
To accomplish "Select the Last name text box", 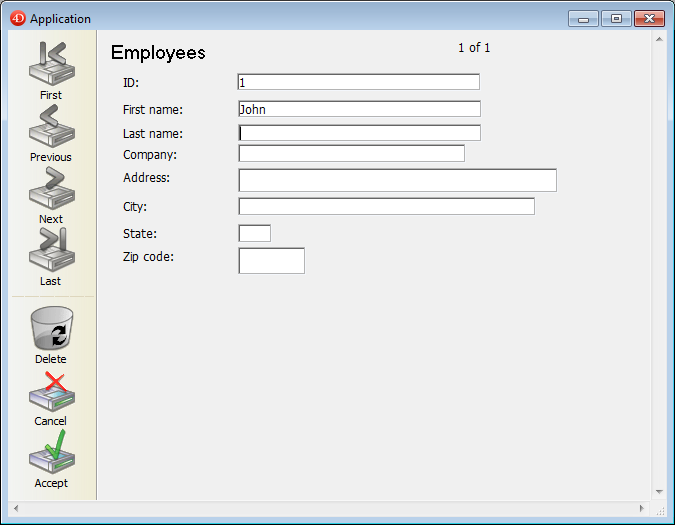I will [x=359, y=133].
